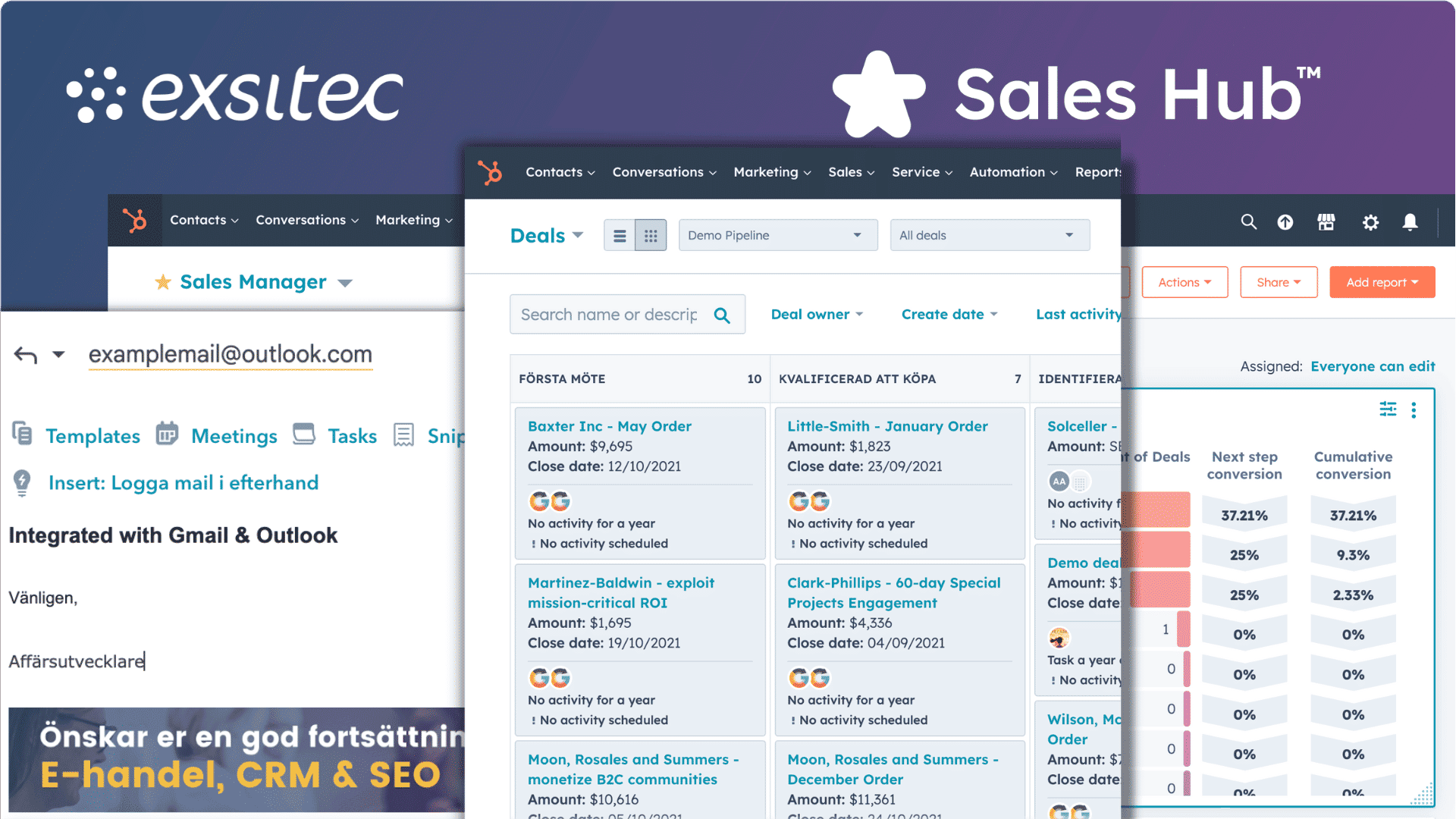The image size is (1456, 819).
Task: Open the marketplace store icon
Action: coord(1326,221)
